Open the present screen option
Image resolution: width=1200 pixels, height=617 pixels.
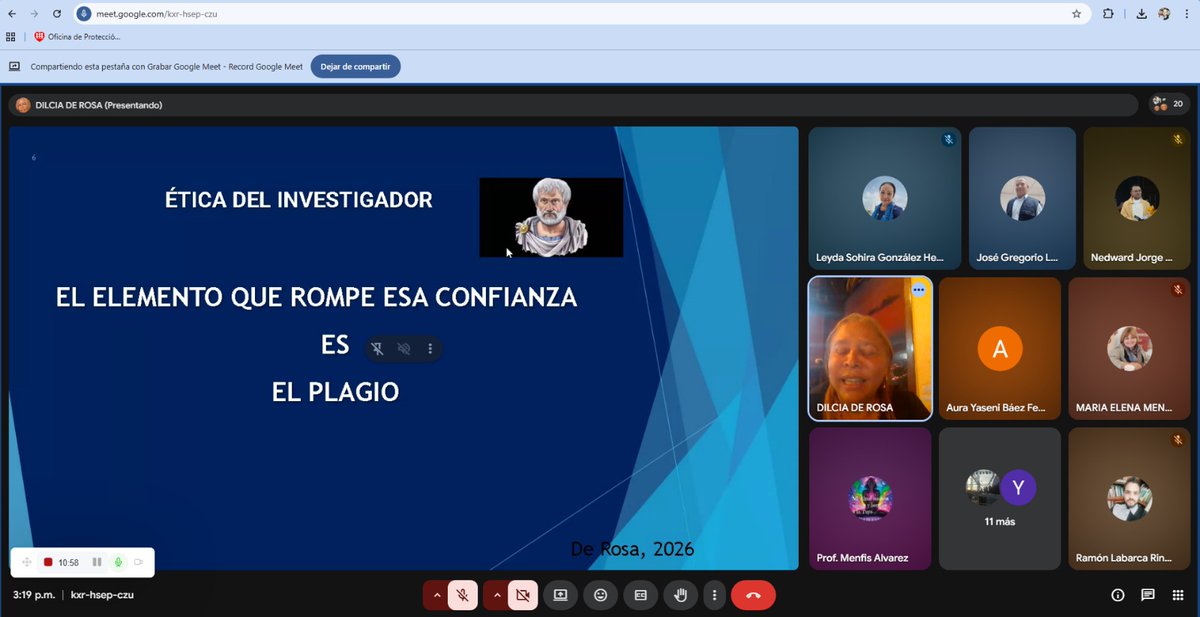(560, 595)
